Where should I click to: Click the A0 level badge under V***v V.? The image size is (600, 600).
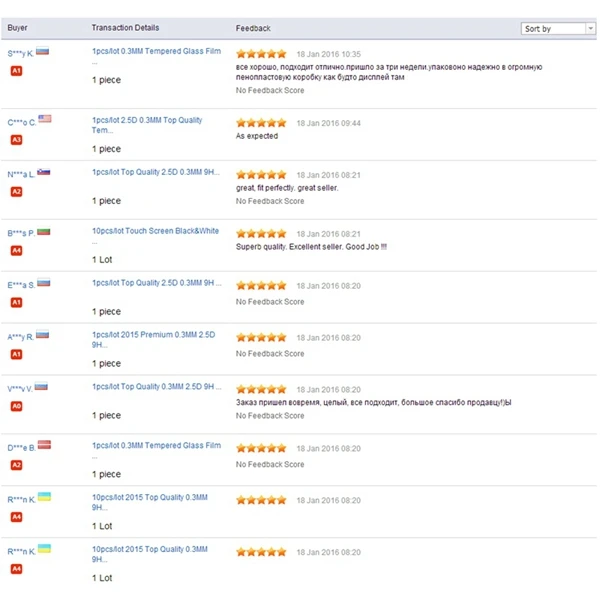(16, 406)
